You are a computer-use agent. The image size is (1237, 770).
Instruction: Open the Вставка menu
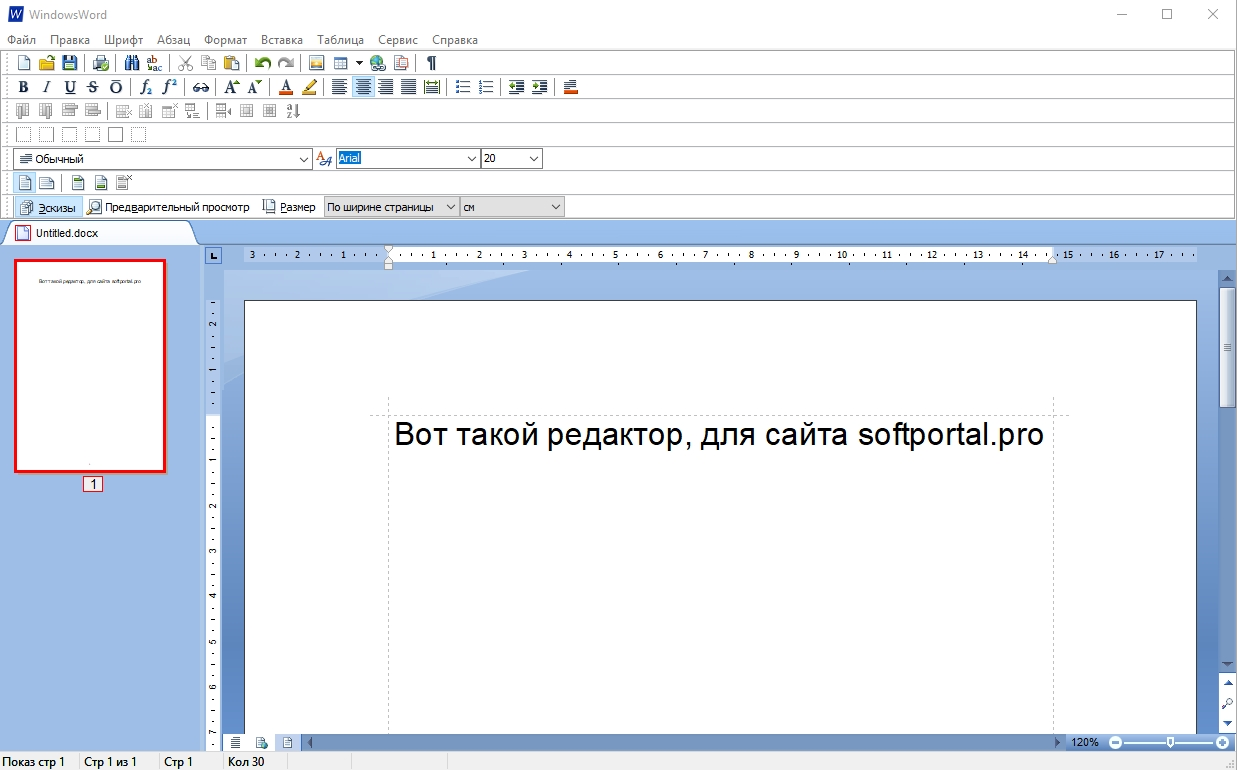point(281,40)
